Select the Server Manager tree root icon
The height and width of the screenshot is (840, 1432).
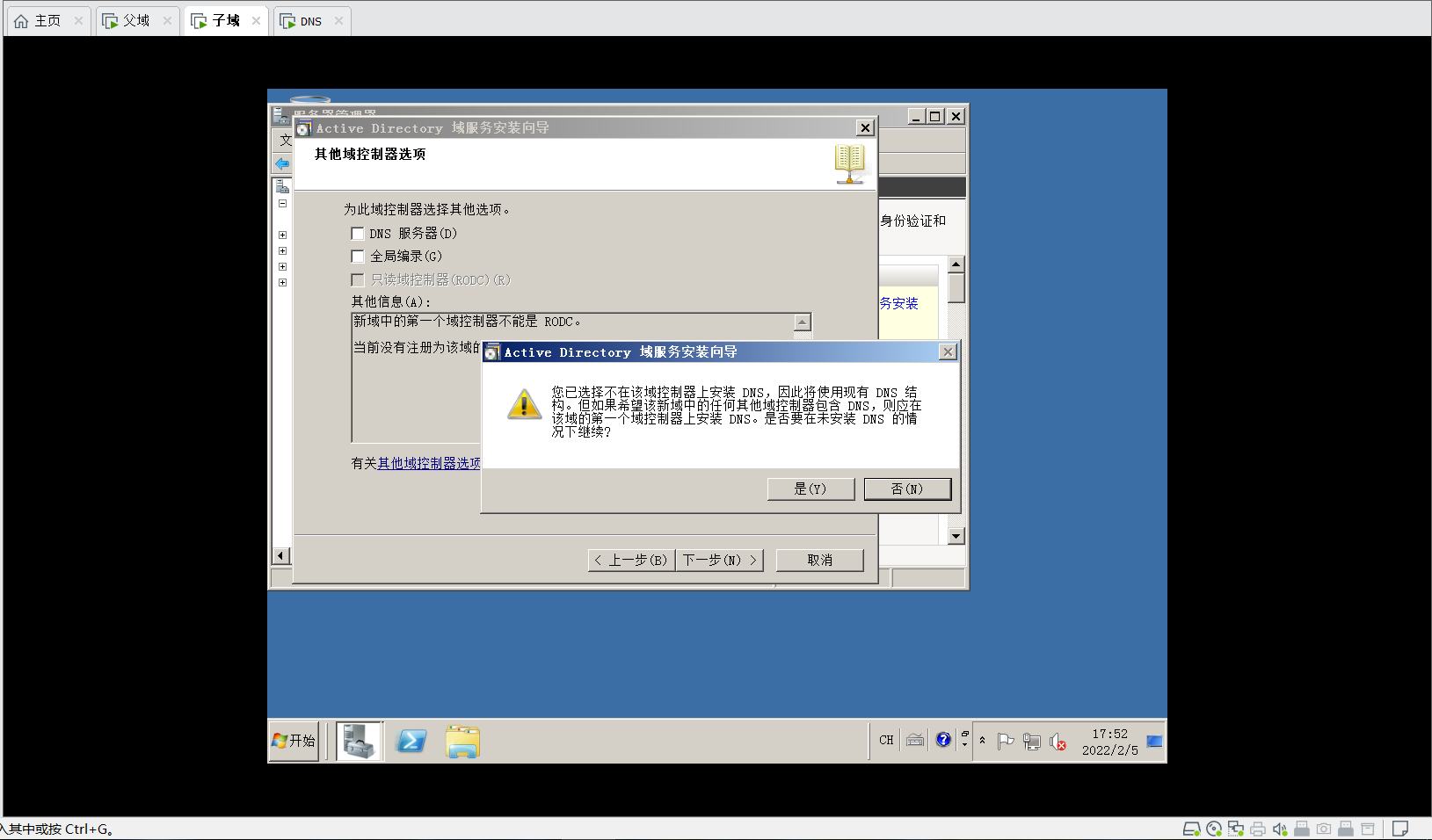tap(282, 186)
